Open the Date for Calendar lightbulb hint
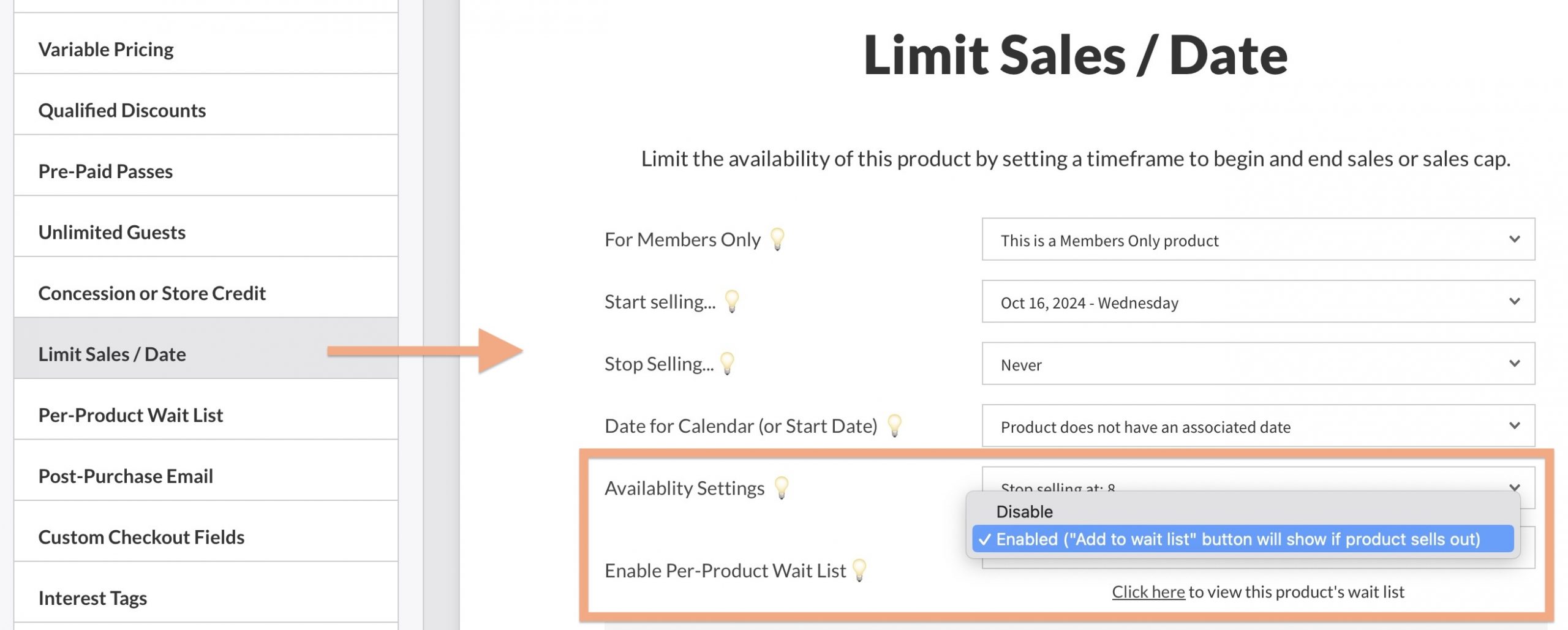 click(x=894, y=426)
